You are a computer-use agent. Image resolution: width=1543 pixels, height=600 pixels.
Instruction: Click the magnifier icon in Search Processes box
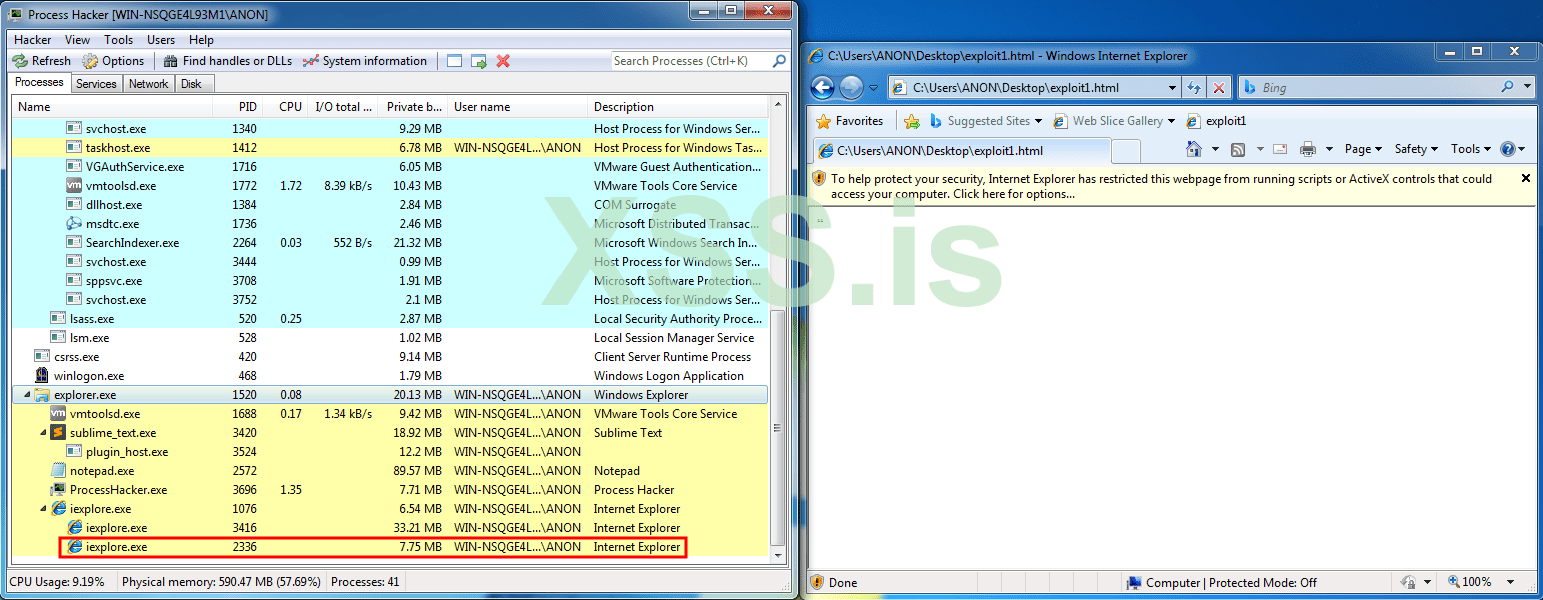pos(779,61)
